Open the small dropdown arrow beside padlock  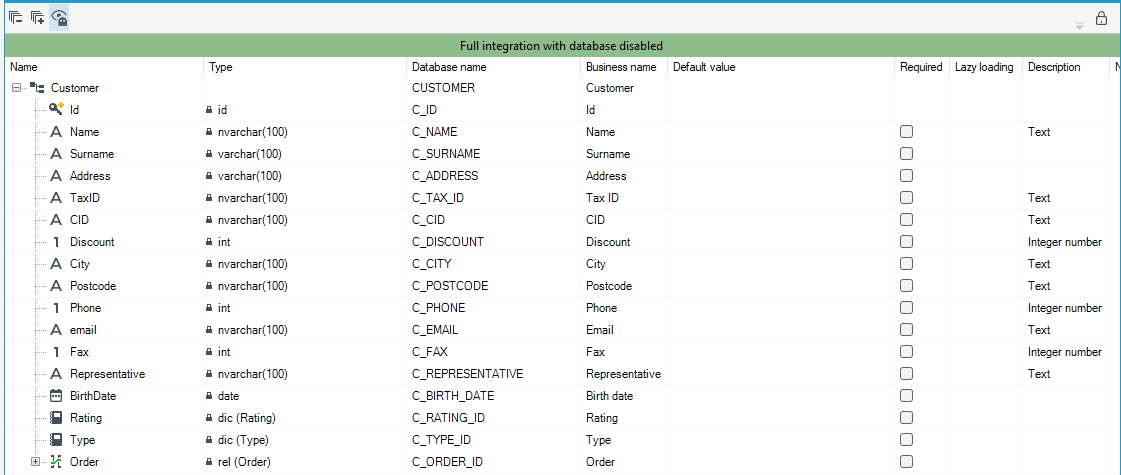tap(1080, 26)
